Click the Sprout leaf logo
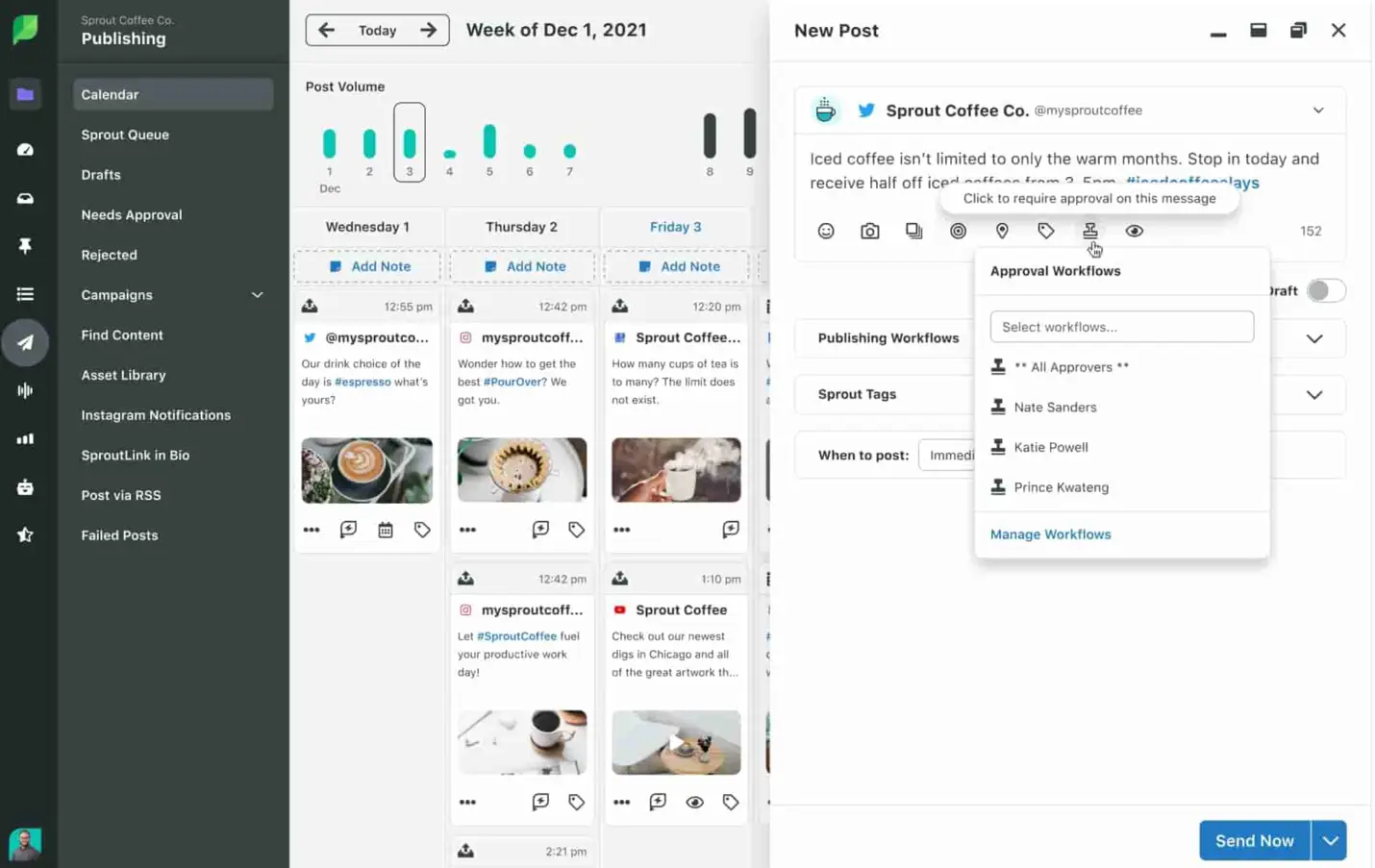1375x868 pixels. pyautogui.click(x=25, y=30)
